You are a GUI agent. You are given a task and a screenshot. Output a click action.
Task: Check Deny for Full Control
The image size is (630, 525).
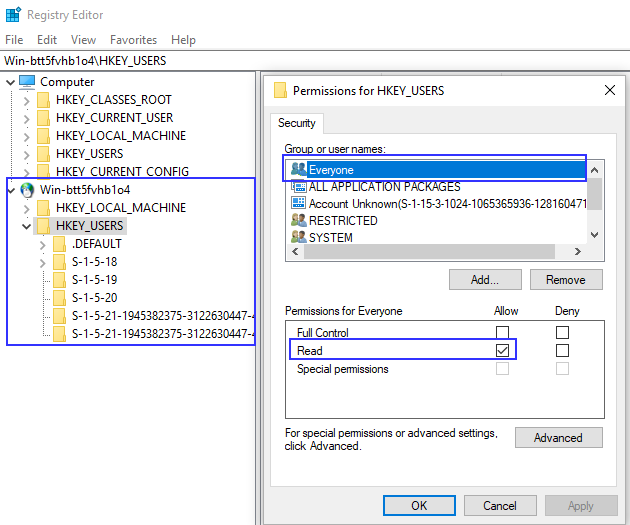[x=562, y=333]
